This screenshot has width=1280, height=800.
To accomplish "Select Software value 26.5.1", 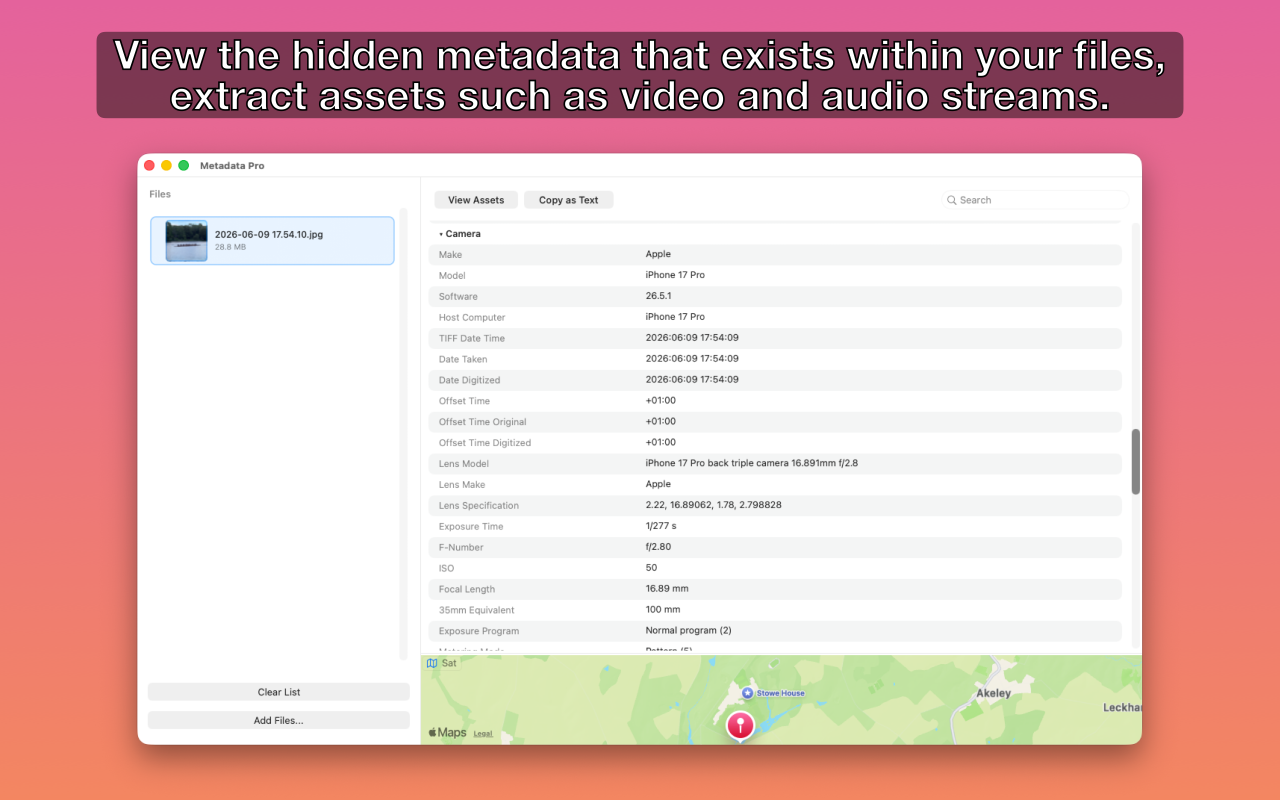I will (x=659, y=296).
